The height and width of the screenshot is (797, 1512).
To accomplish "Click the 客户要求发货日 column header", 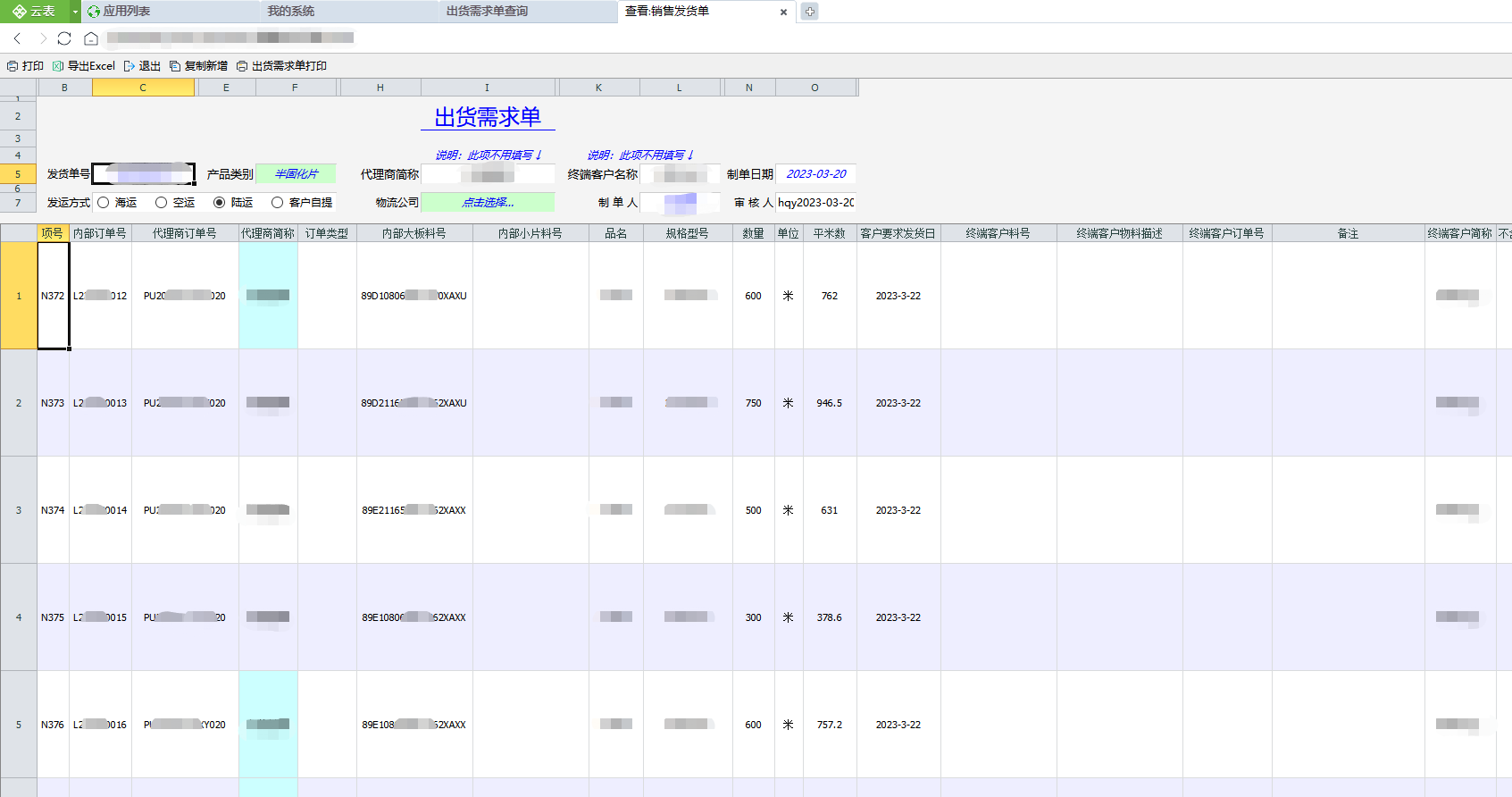I will tap(898, 233).
